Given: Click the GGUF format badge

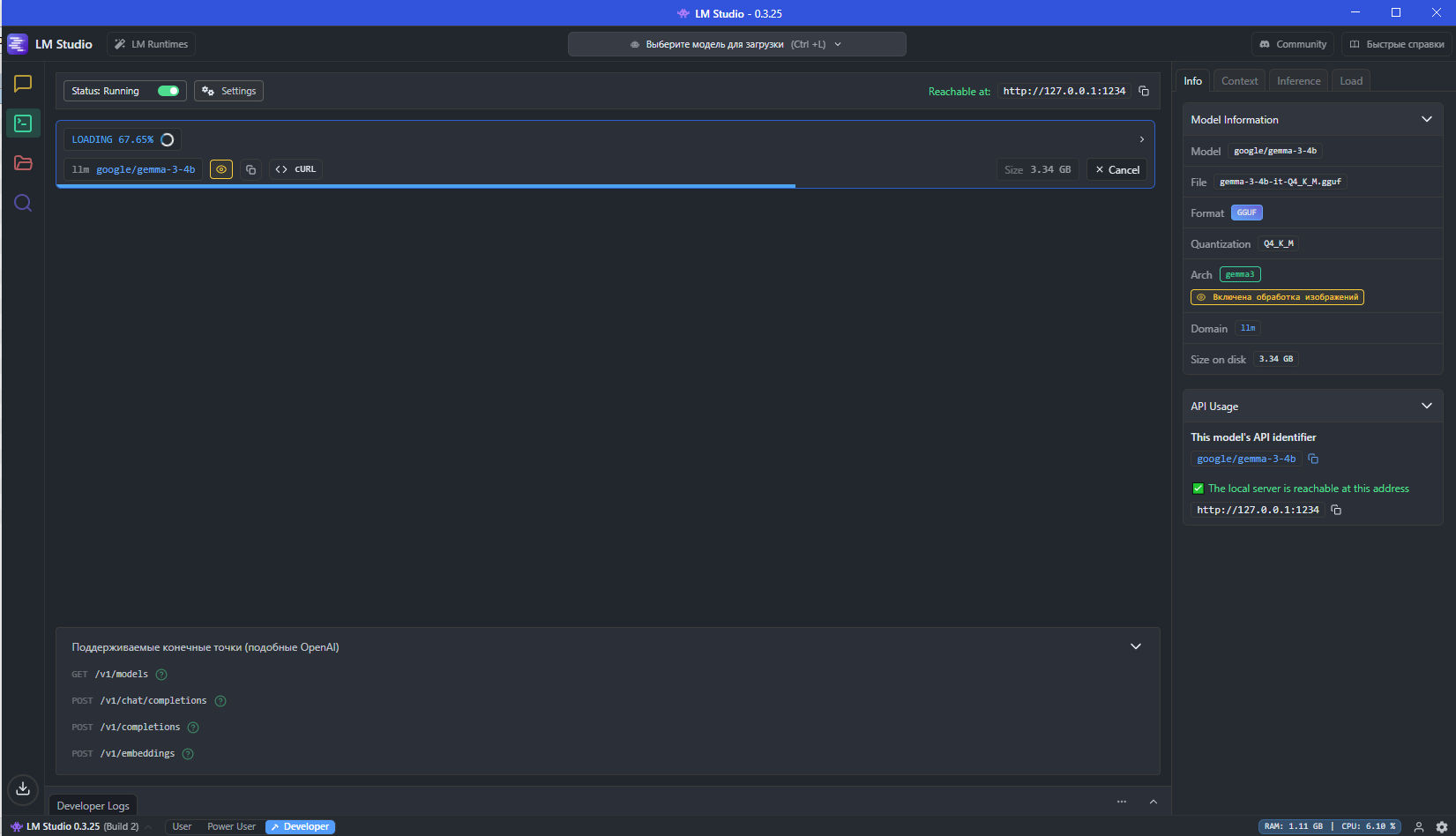Looking at the screenshot, I should [x=1246, y=213].
